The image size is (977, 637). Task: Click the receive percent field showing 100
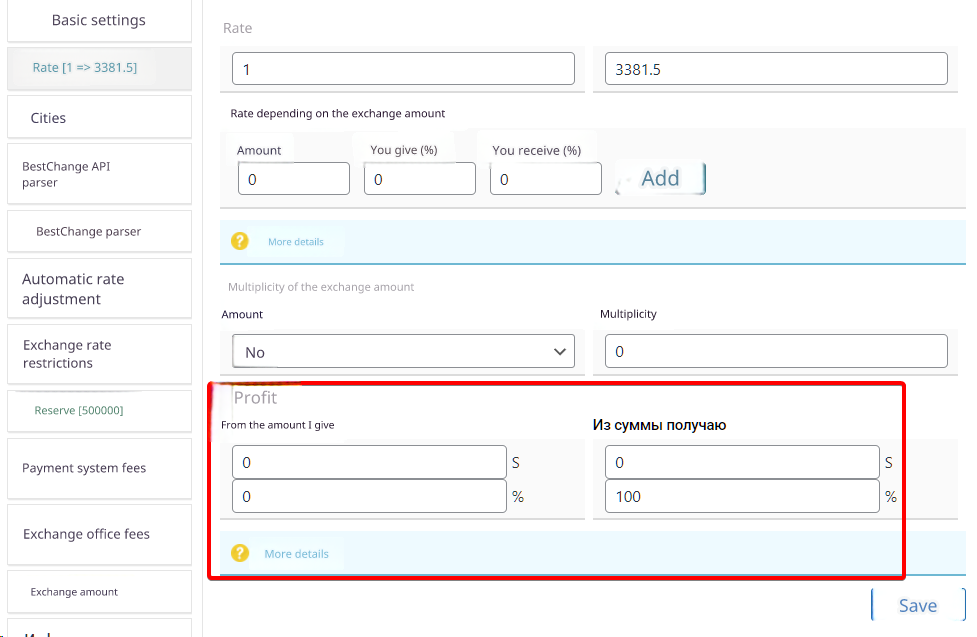tap(741, 496)
